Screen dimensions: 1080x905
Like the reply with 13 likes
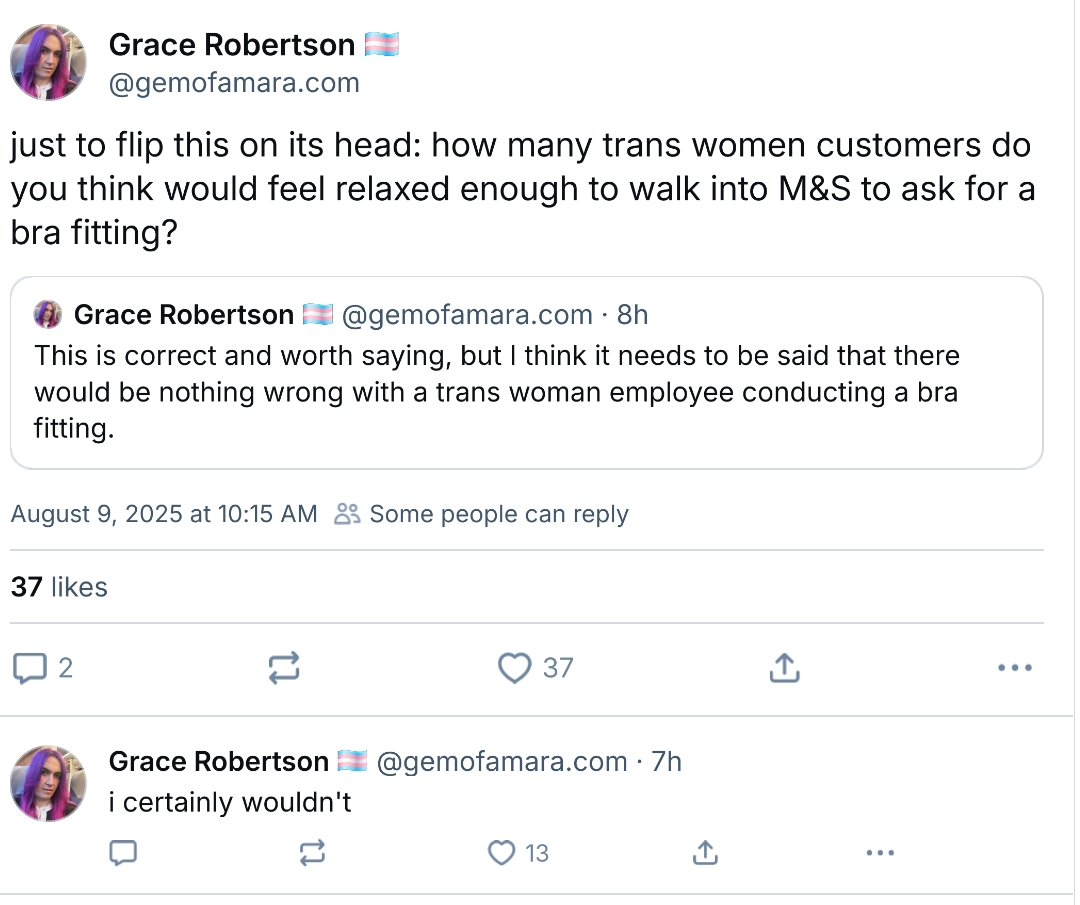501,853
